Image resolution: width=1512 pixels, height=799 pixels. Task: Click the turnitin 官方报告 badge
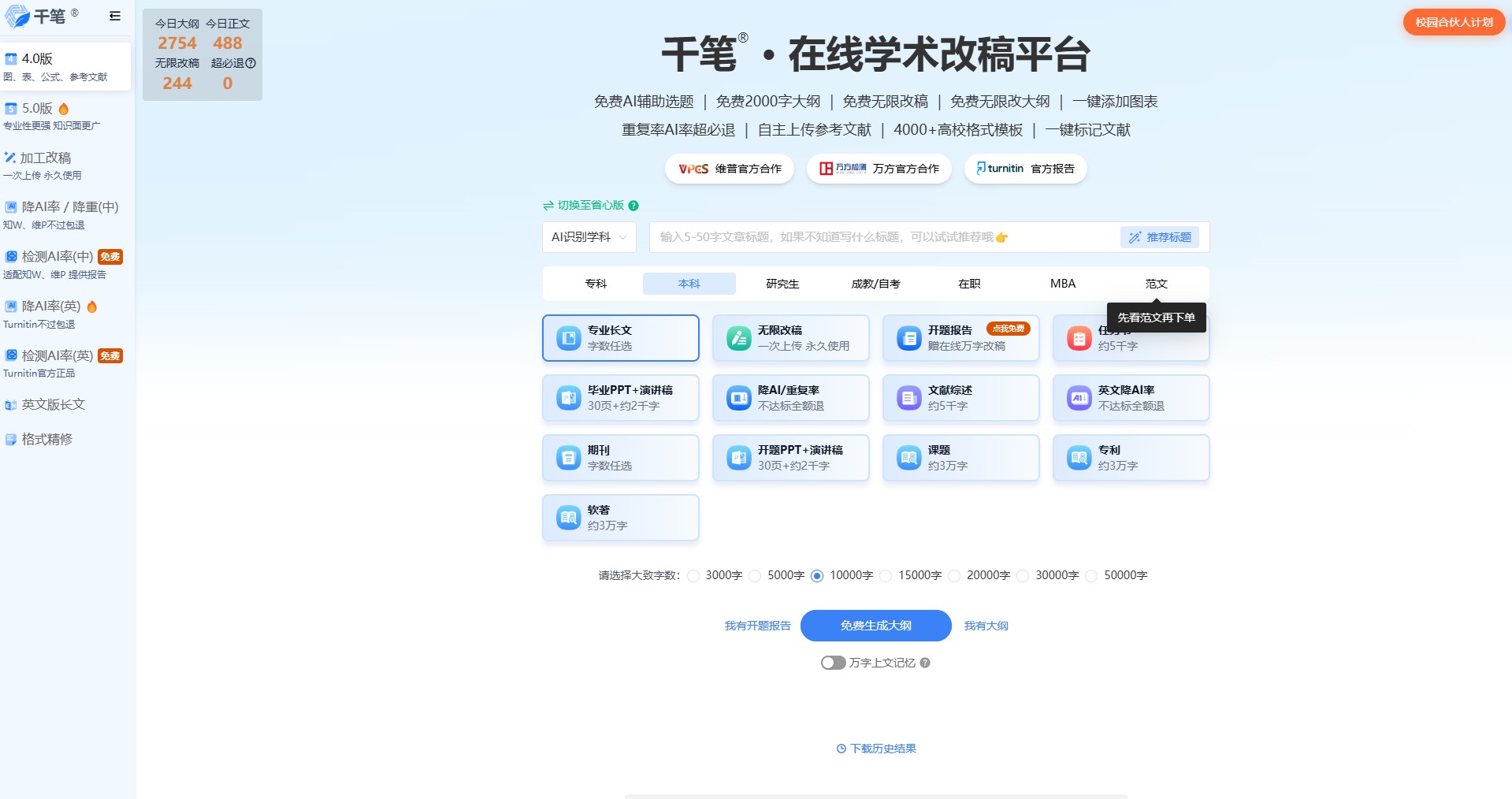(x=1026, y=169)
